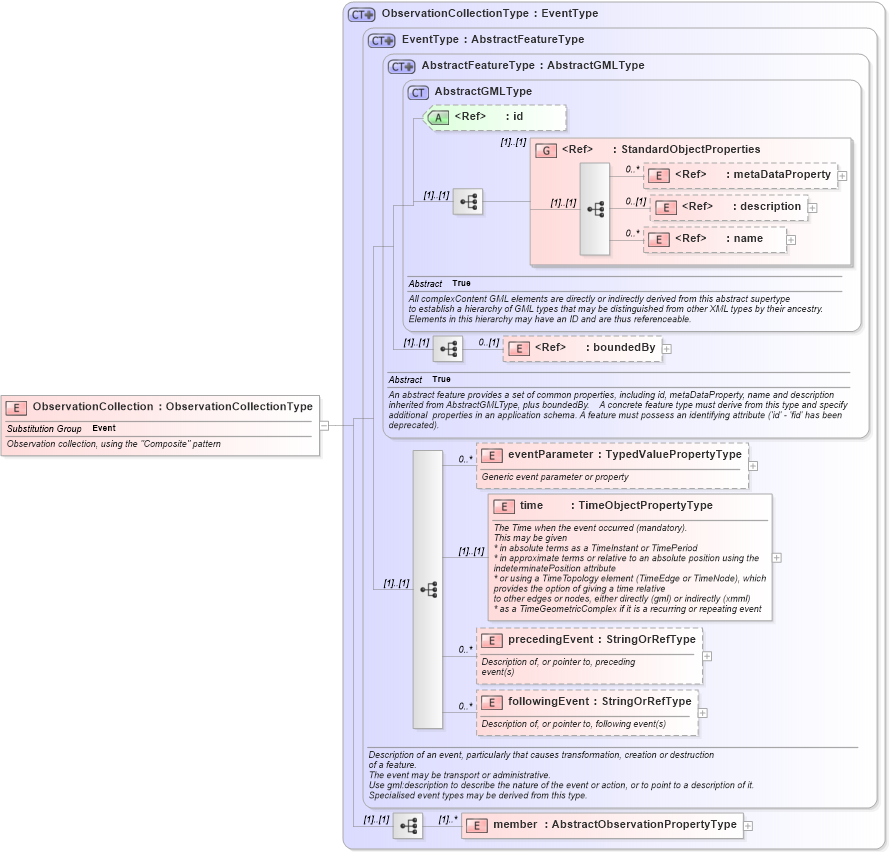
Task: Click the sequence icon connecting to boundedBy
Action: [450, 349]
